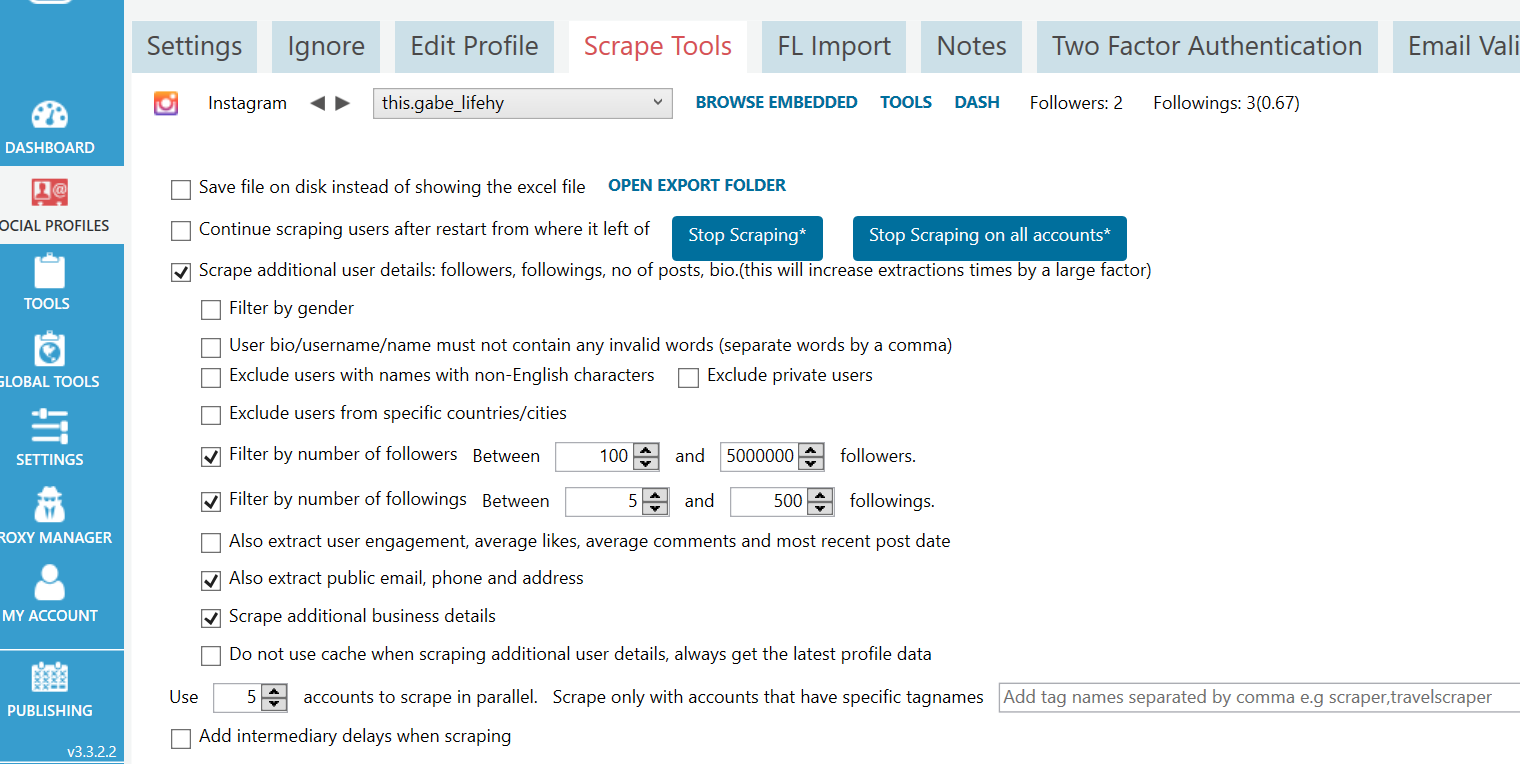This screenshot has height=764, width=1520.
Task: Go to previous account with left arrow
Action: pos(318,103)
